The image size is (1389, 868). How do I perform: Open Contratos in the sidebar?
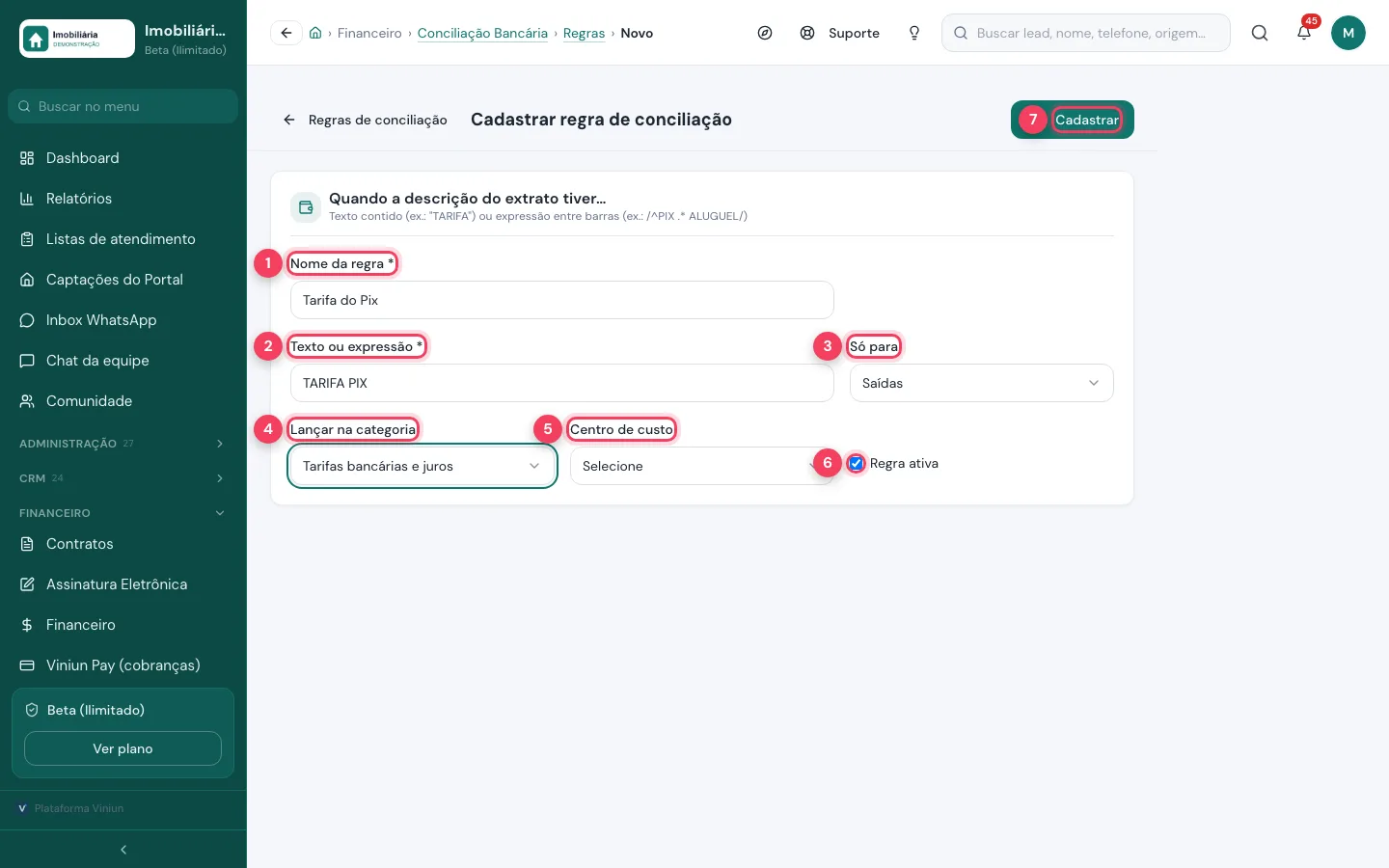[123, 544]
